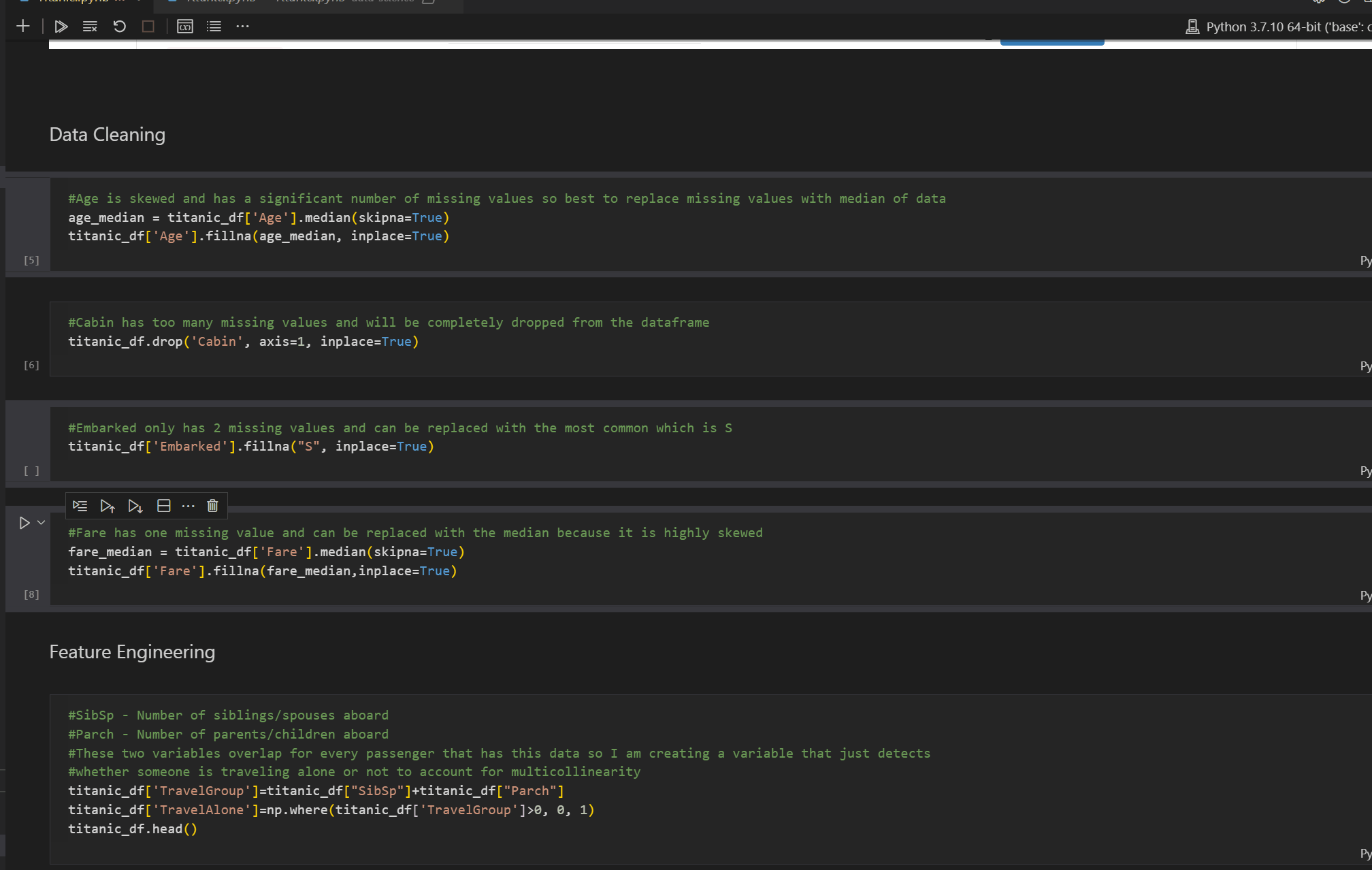This screenshot has width=1372, height=870.
Task: Run the Fare median cell
Action: (24, 523)
